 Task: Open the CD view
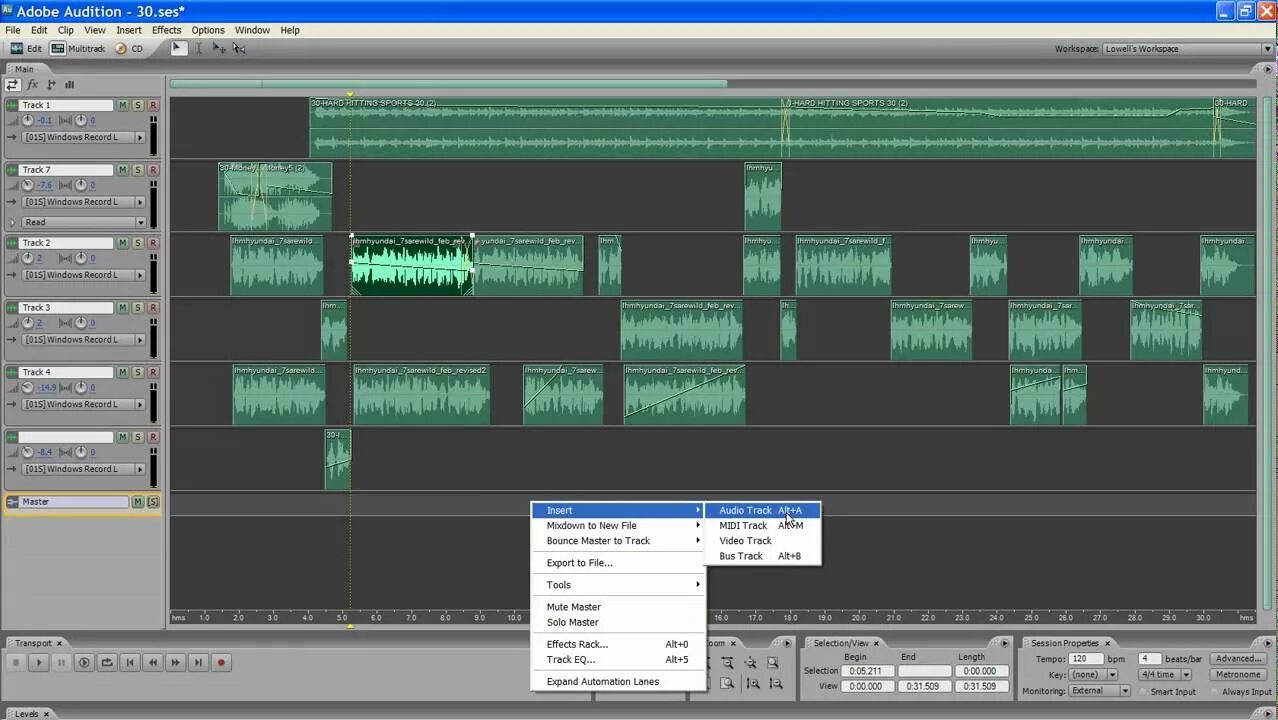pyautogui.click(x=129, y=48)
